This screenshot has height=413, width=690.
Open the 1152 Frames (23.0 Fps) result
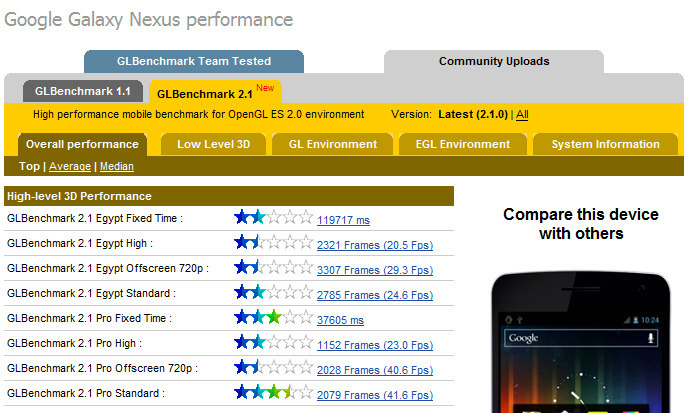(375, 345)
